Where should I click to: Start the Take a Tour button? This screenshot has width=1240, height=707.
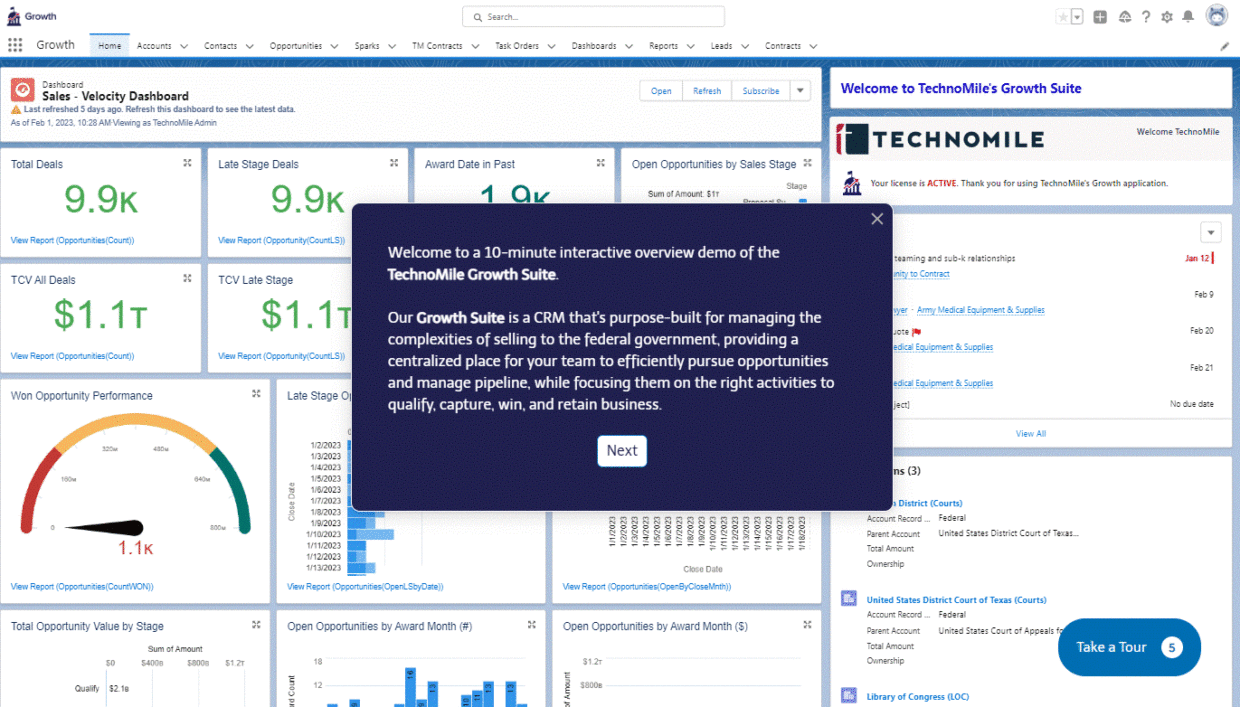(x=1129, y=647)
